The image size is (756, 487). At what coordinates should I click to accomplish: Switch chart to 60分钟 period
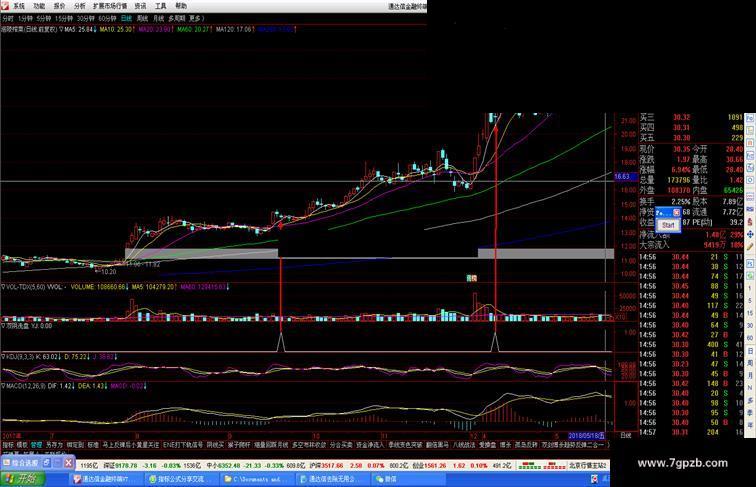coord(107,18)
